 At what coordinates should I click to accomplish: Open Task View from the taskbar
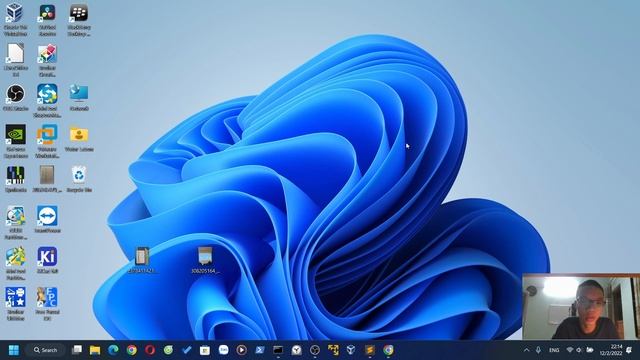77,350
